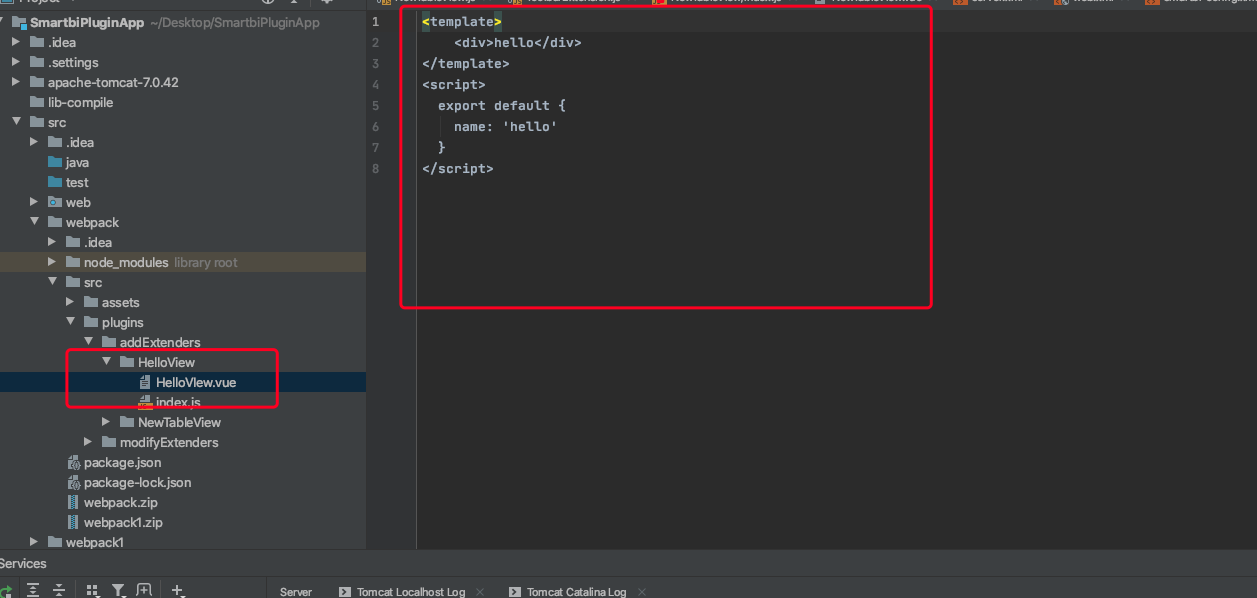Select the index.js file in tree
This screenshot has width=1257, height=598.
(x=178, y=402)
